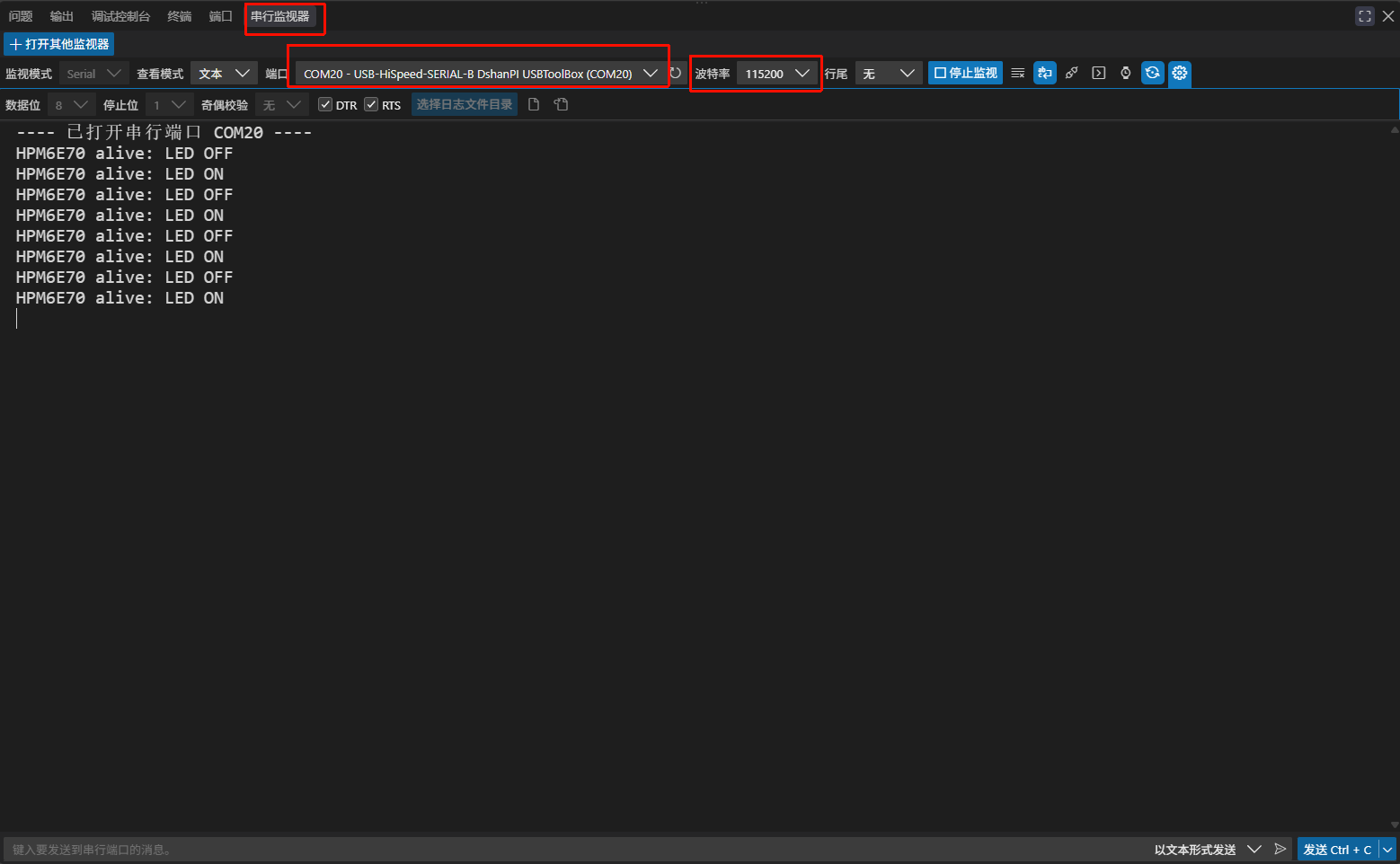
Task: Open the 监视模式 Serial dropdown
Action: 94,74
